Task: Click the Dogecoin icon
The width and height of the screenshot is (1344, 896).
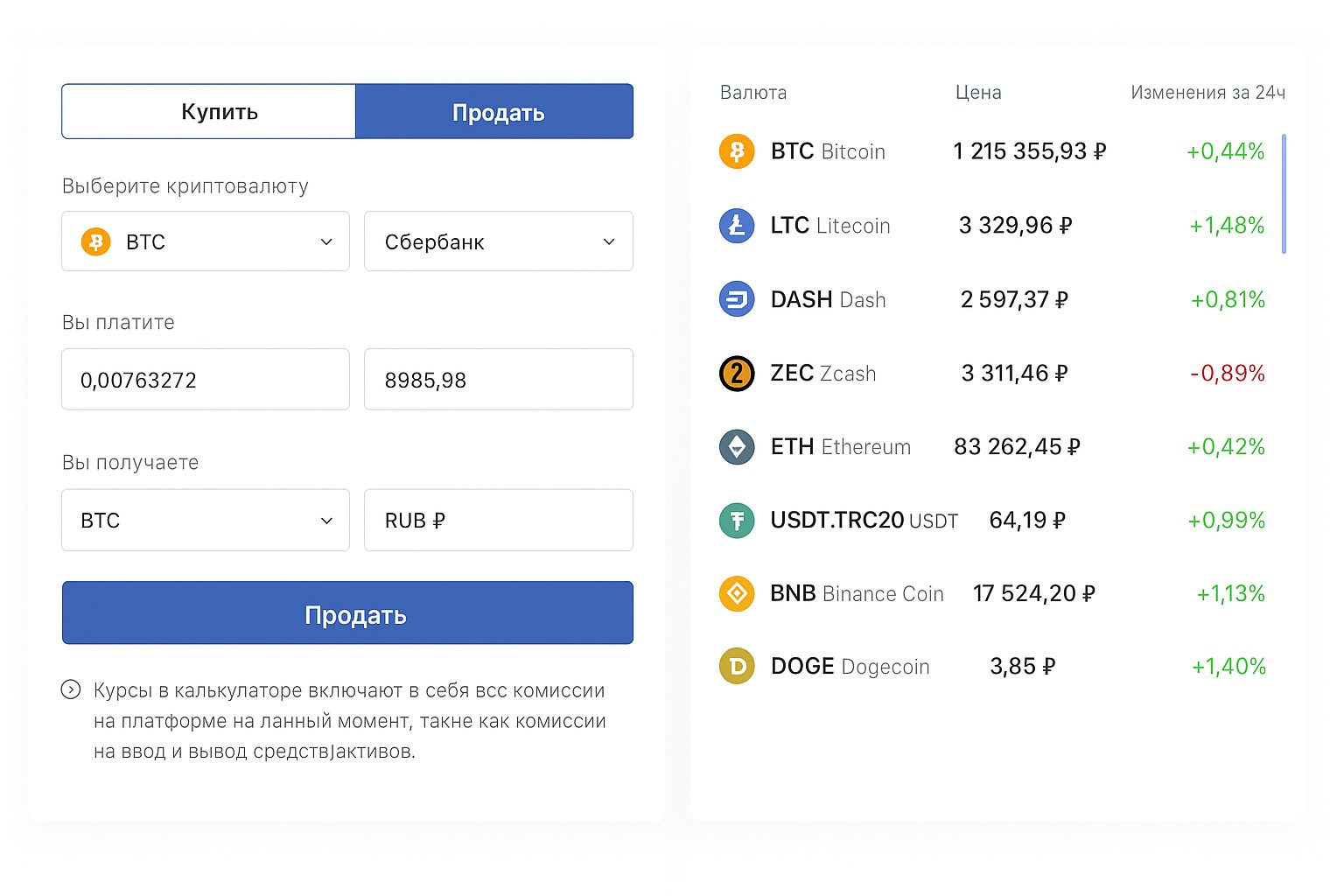Action: (737, 667)
